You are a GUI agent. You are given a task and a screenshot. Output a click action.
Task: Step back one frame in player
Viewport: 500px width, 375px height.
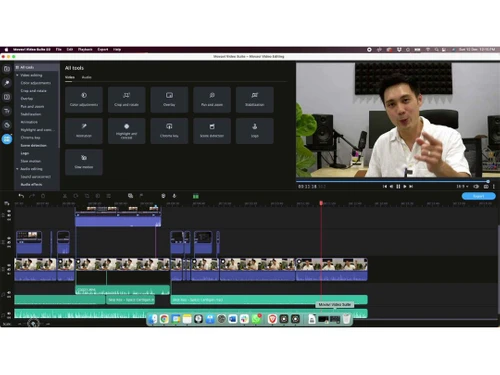tap(391, 186)
